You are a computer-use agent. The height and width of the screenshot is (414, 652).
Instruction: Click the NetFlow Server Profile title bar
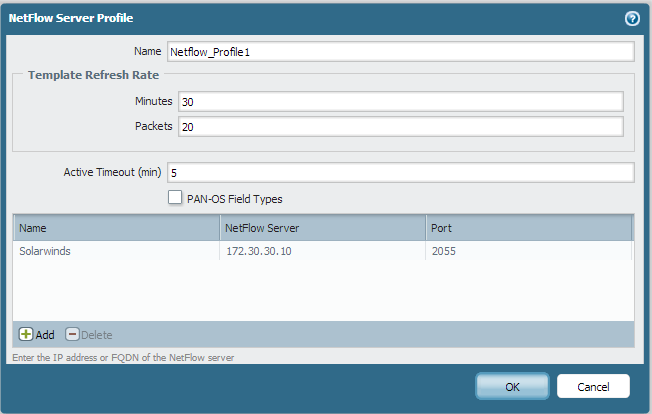click(x=300, y=18)
